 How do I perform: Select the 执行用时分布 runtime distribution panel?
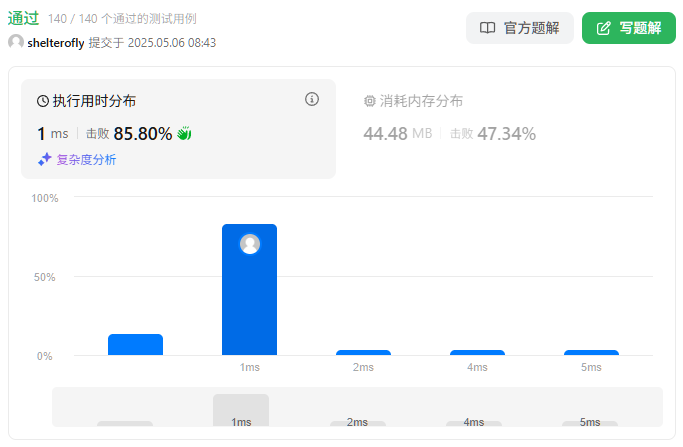[x=179, y=129]
